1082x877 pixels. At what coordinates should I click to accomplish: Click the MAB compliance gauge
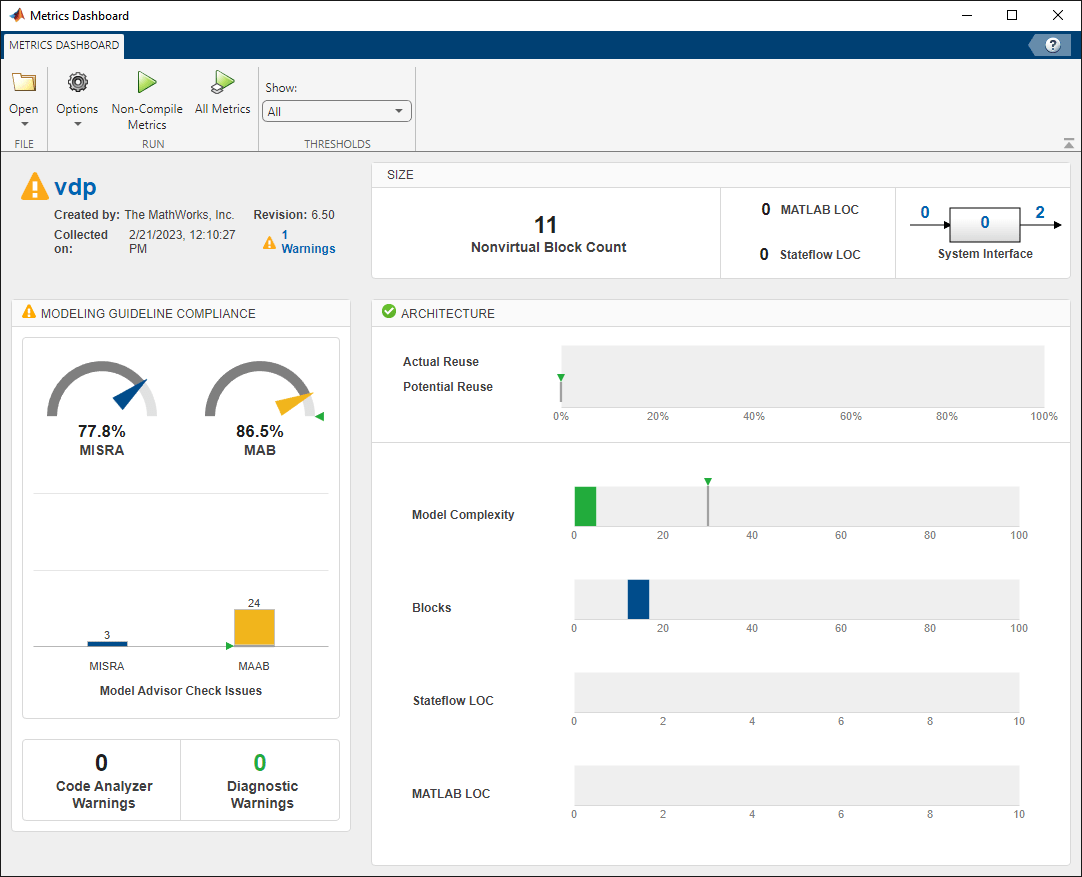pos(260,390)
